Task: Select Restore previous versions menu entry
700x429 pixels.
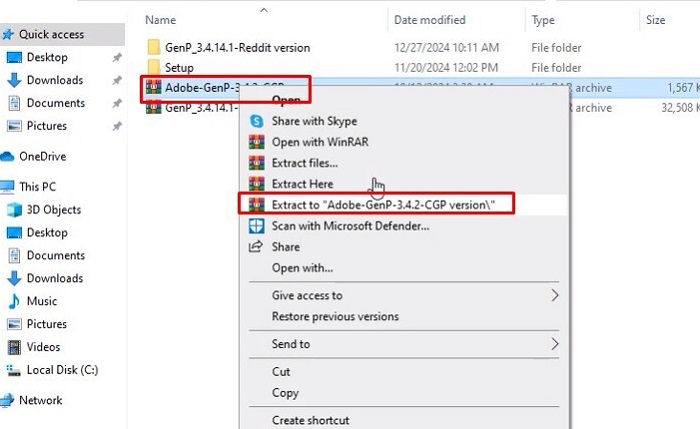Action: [x=335, y=316]
